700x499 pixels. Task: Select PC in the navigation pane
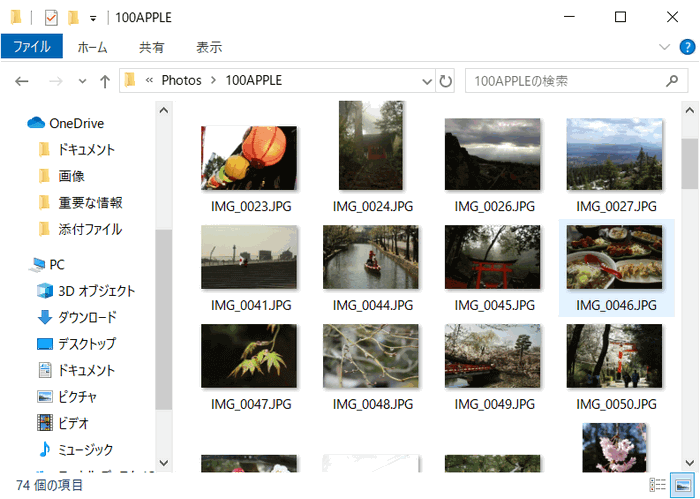click(47, 265)
